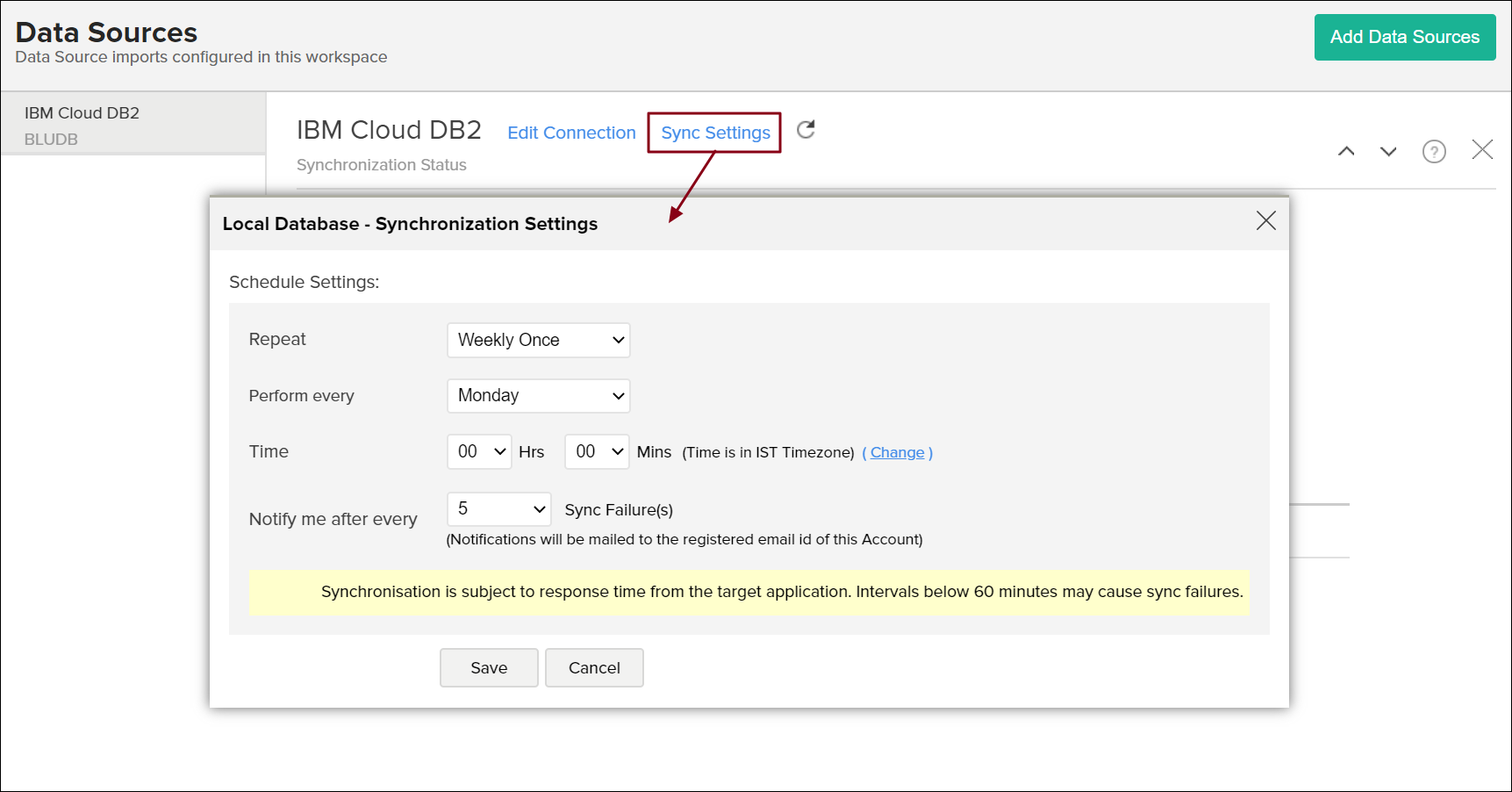Click the down chevron arrow icon

(1388, 151)
